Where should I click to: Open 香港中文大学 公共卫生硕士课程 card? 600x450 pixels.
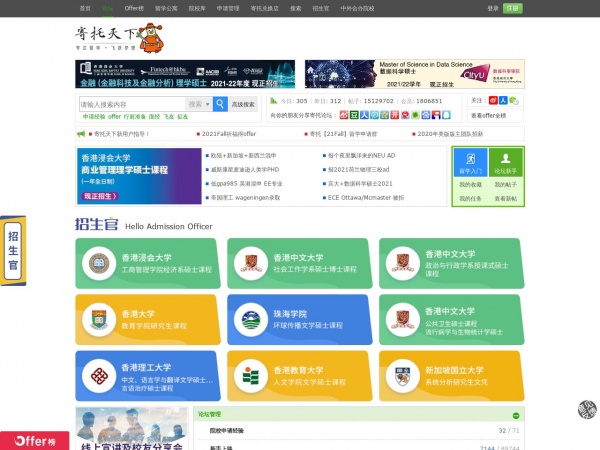tap(452, 320)
